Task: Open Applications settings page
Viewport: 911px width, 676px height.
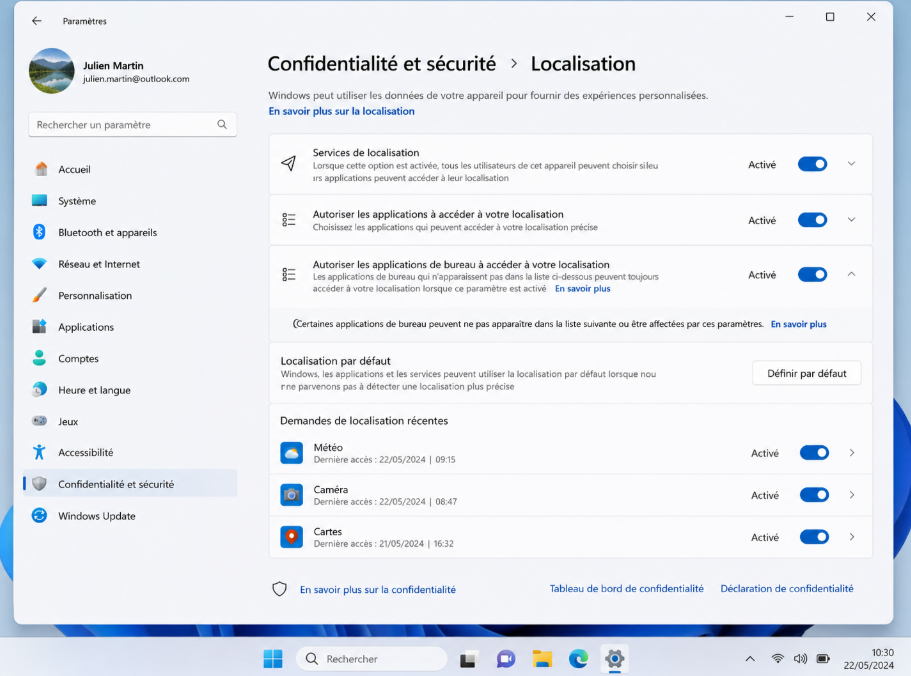Action: tap(130, 327)
